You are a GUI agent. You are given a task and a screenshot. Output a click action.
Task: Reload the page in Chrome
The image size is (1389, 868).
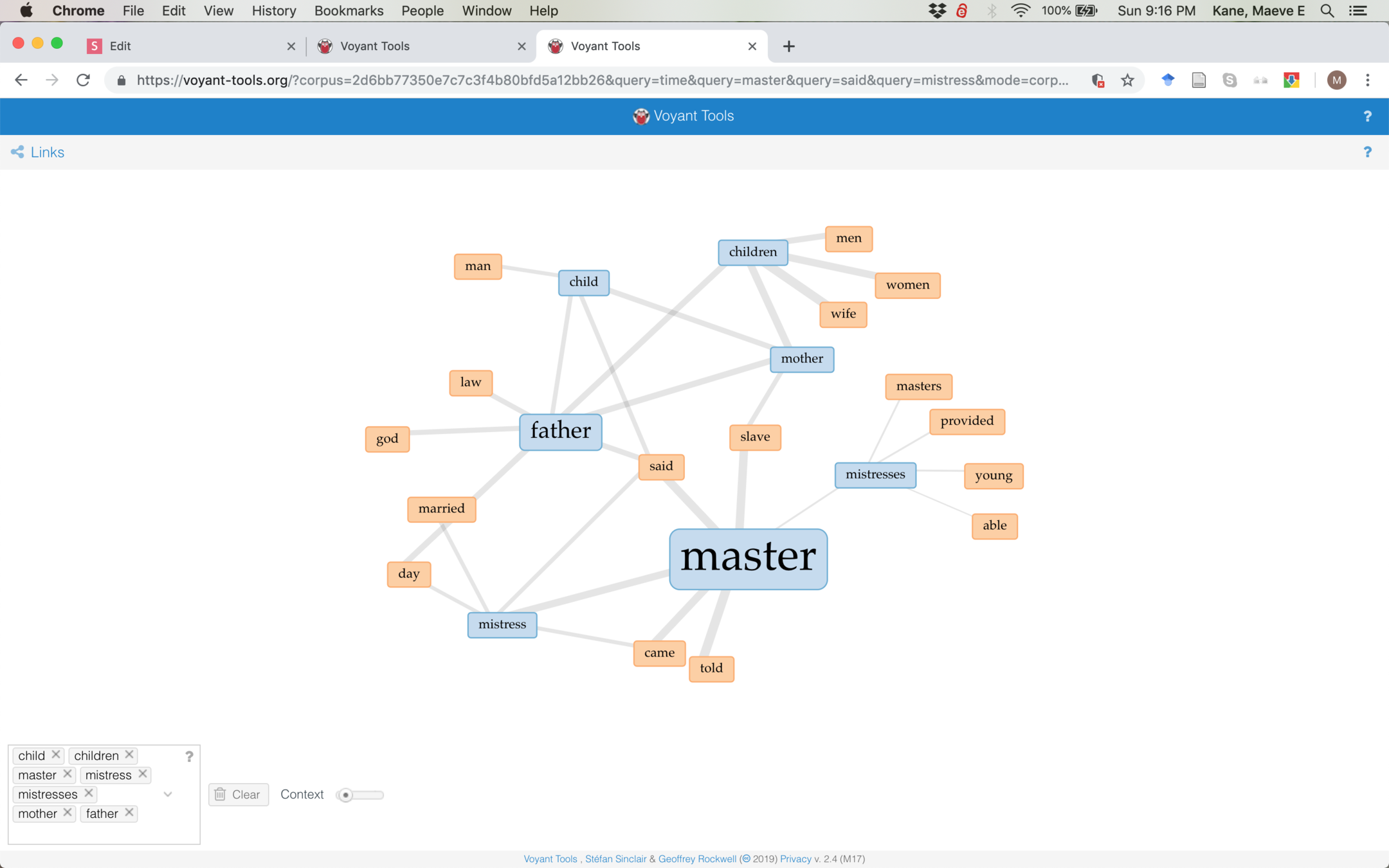(83, 80)
